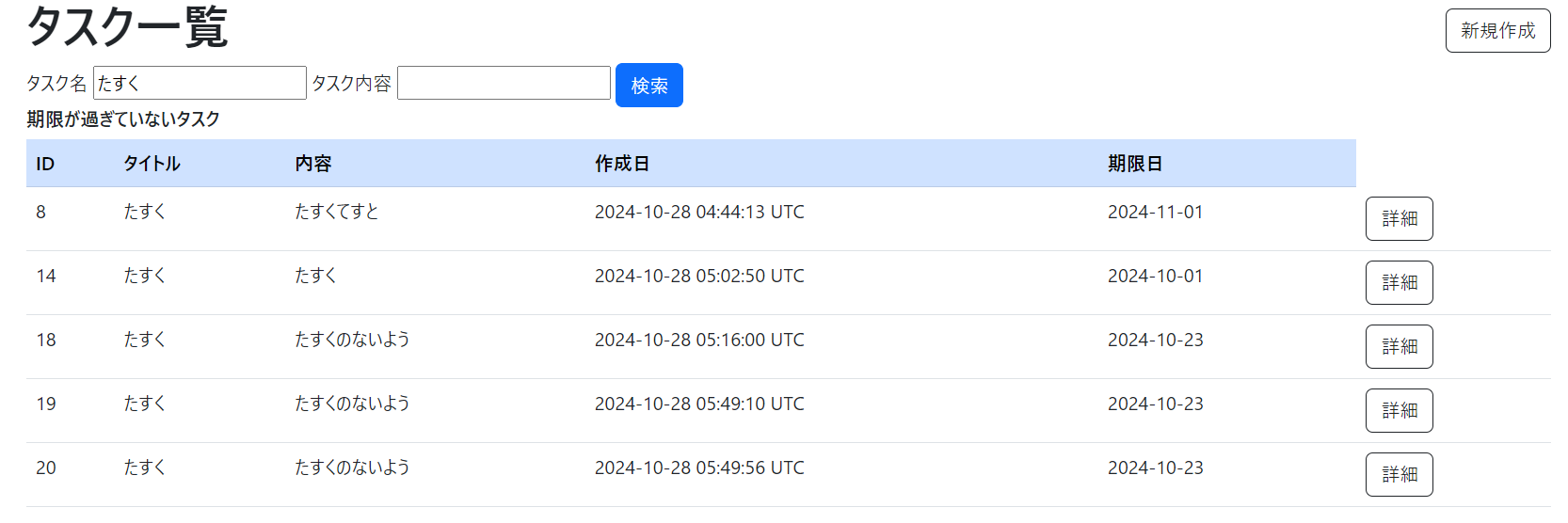This screenshot has width=1568, height=523.
Task: Click creation date 2024-10-28 05:49:56 UTC
Action: 699,468
